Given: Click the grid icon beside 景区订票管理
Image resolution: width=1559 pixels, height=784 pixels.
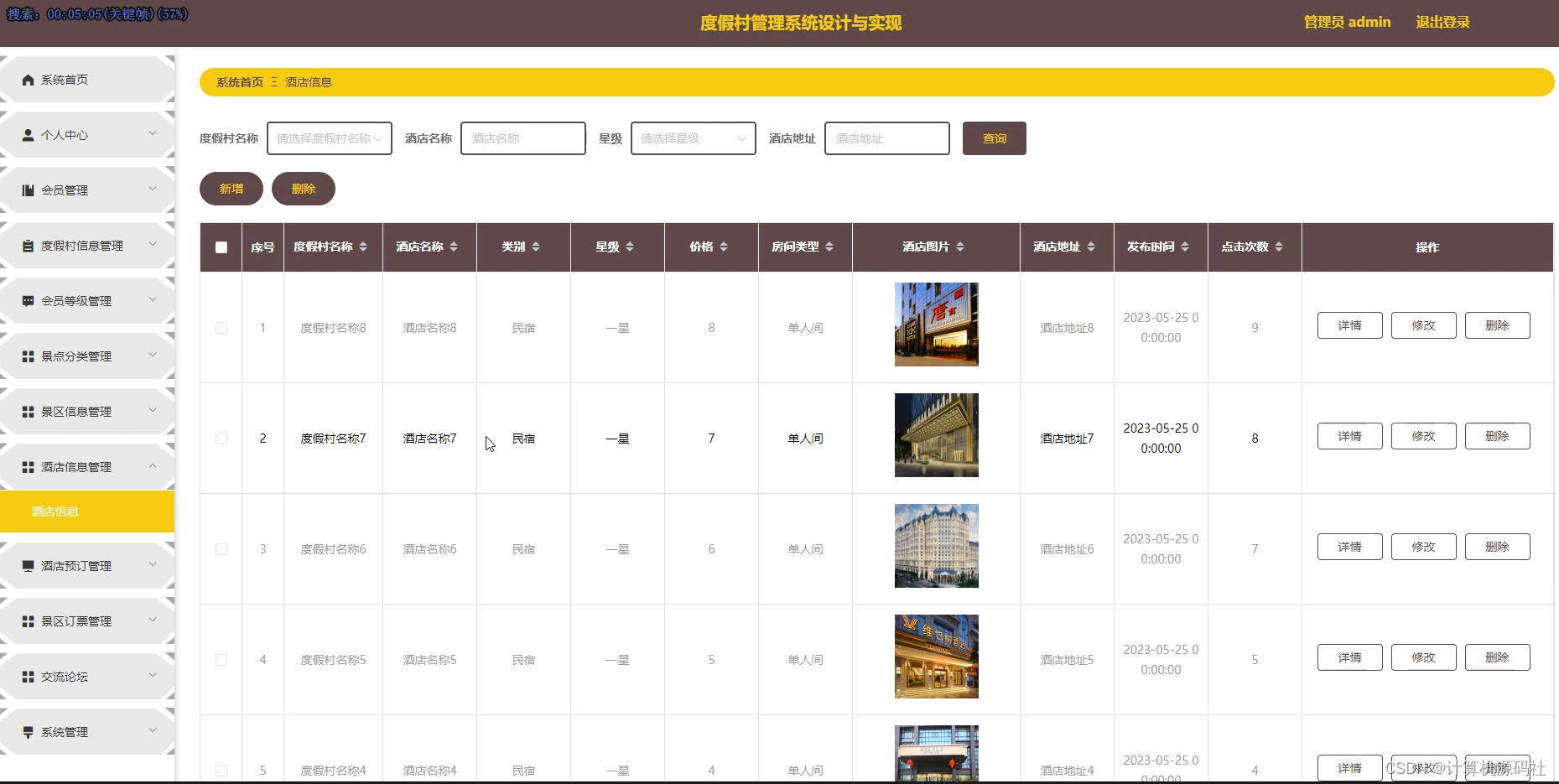Looking at the screenshot, I should pos(28,621).
